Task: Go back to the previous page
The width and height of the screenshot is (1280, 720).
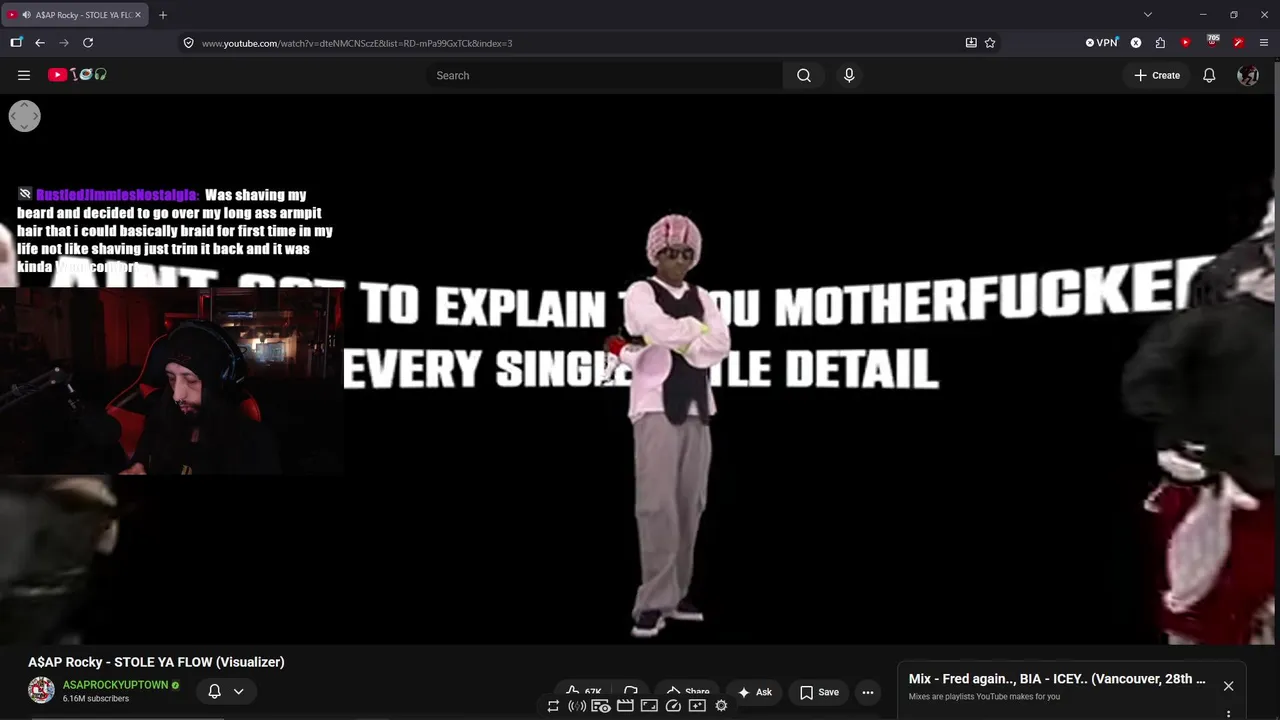Action: pyautogui.click(x=40, y=43)
